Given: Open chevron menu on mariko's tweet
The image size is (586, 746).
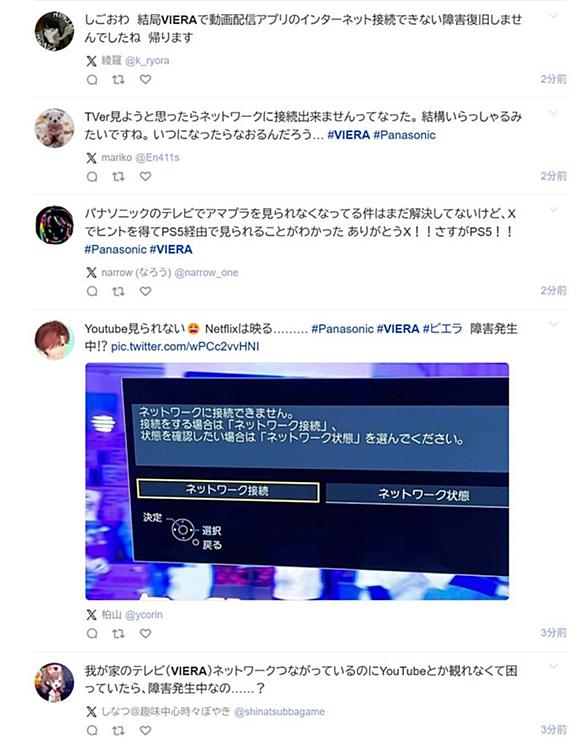Looking at the screenshot, I should (553, 113).
